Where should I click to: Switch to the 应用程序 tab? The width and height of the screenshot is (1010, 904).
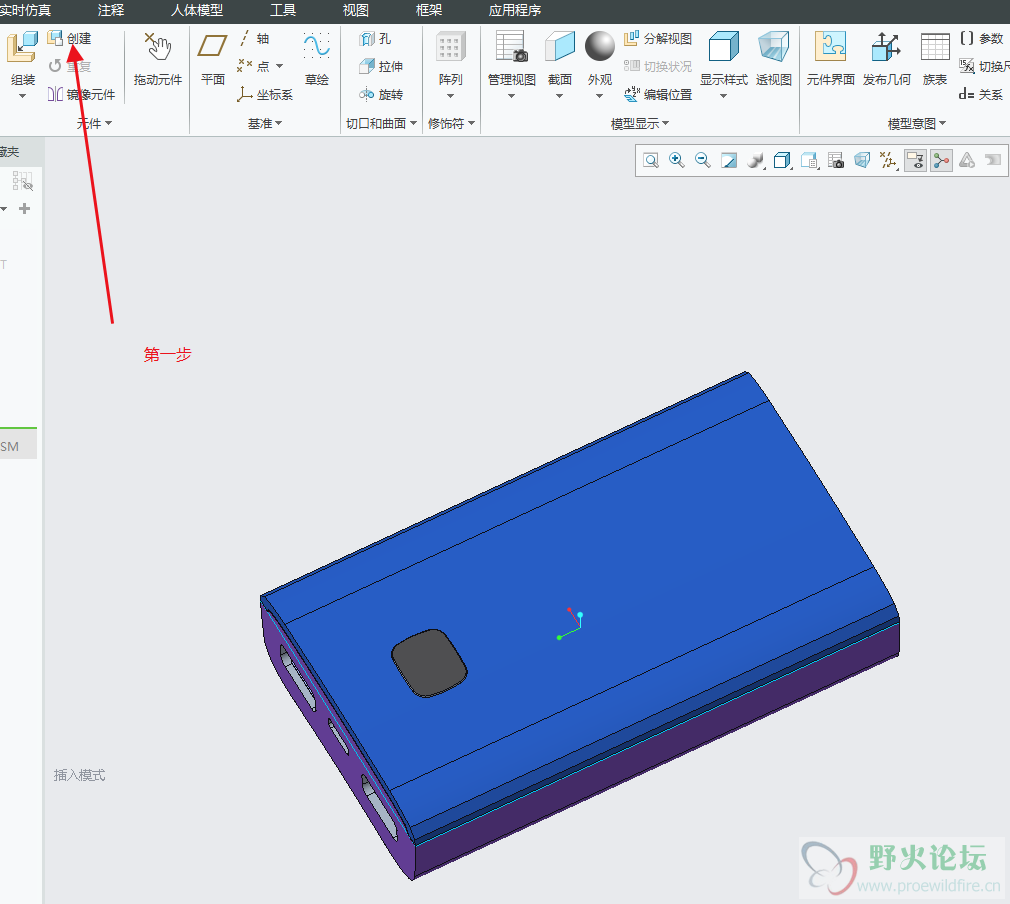click(515, 10)
